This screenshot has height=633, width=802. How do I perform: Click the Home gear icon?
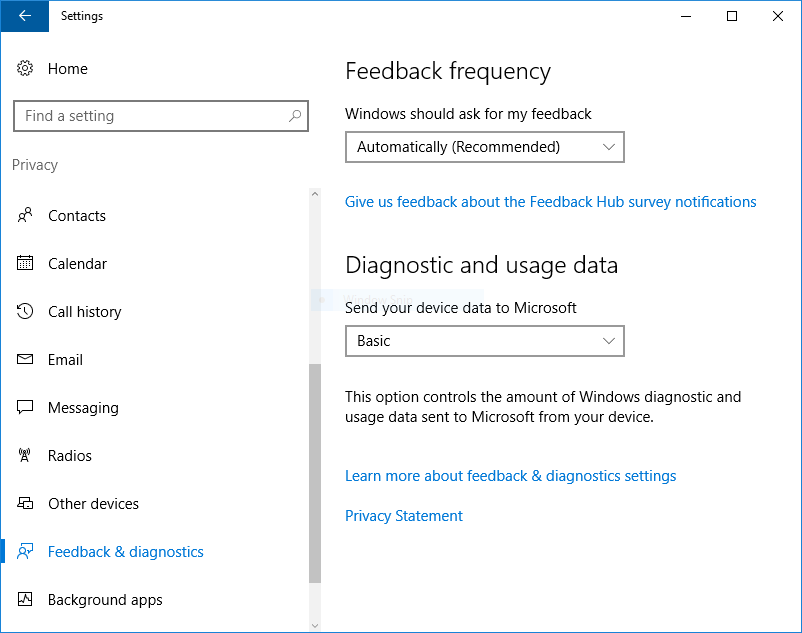tap(25, 69)
